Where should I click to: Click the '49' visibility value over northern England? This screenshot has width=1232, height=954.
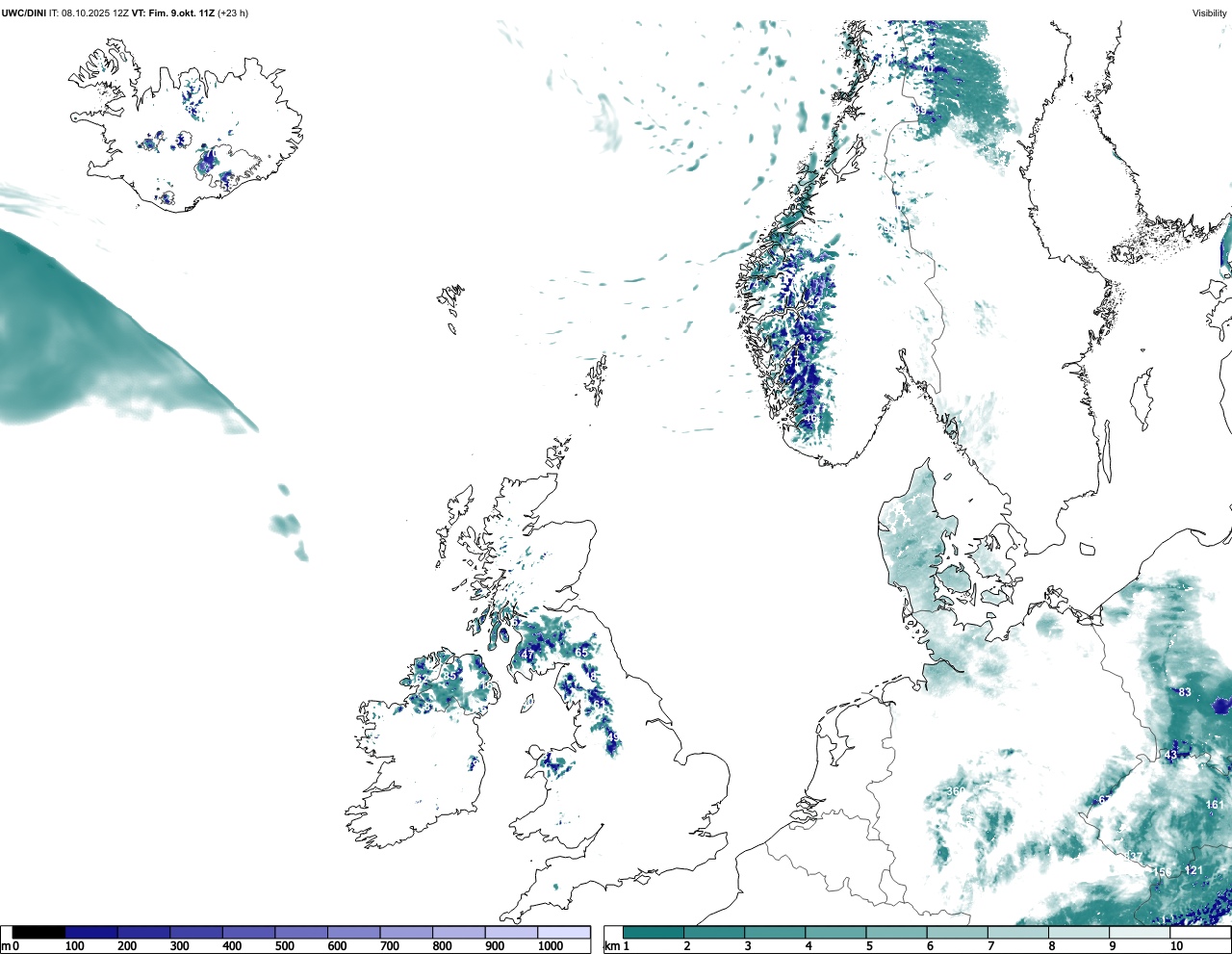click(x=613, y=737)
